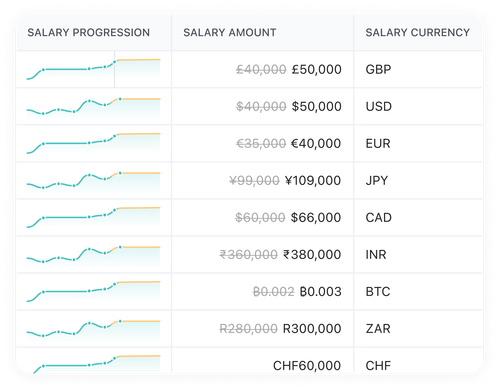This screenshot has height=391, width=499.
Task: Open the USD row sparkline chart
Action: tap(94, 106)
